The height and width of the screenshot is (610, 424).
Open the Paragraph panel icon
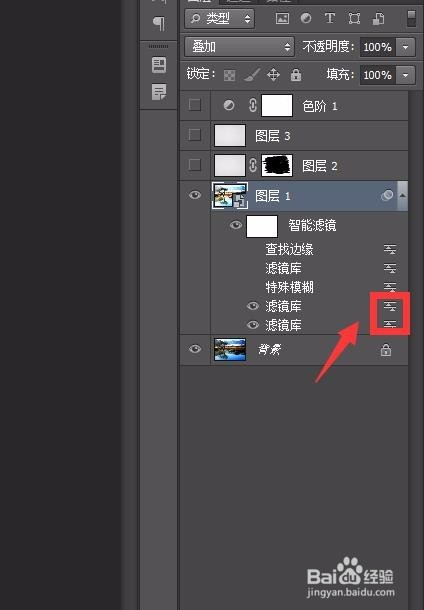[159, 23]
